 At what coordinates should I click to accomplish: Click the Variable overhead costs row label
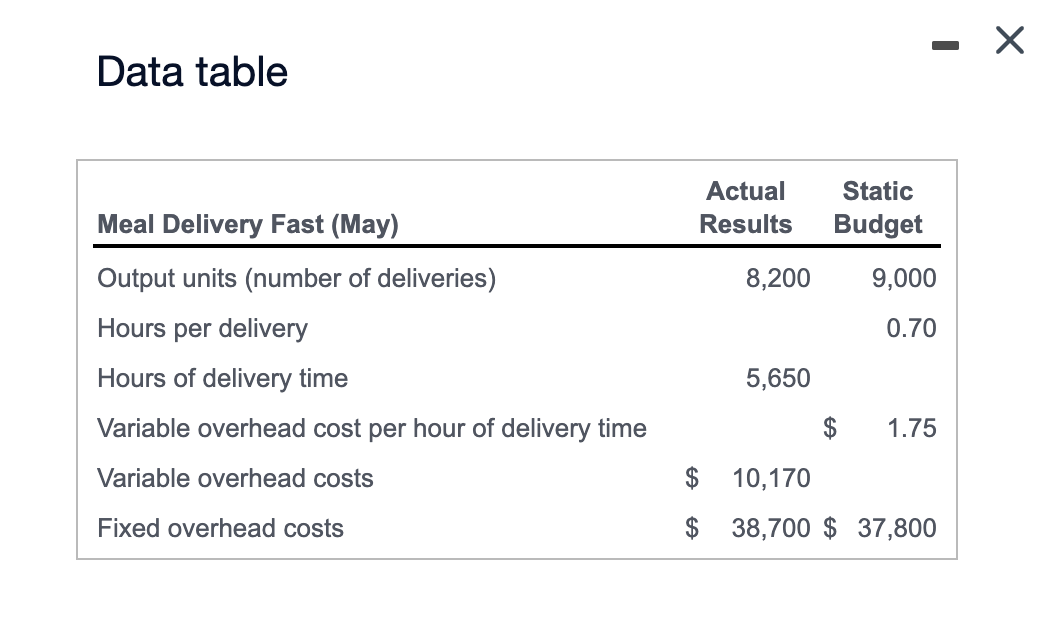[x=235, y=479]
